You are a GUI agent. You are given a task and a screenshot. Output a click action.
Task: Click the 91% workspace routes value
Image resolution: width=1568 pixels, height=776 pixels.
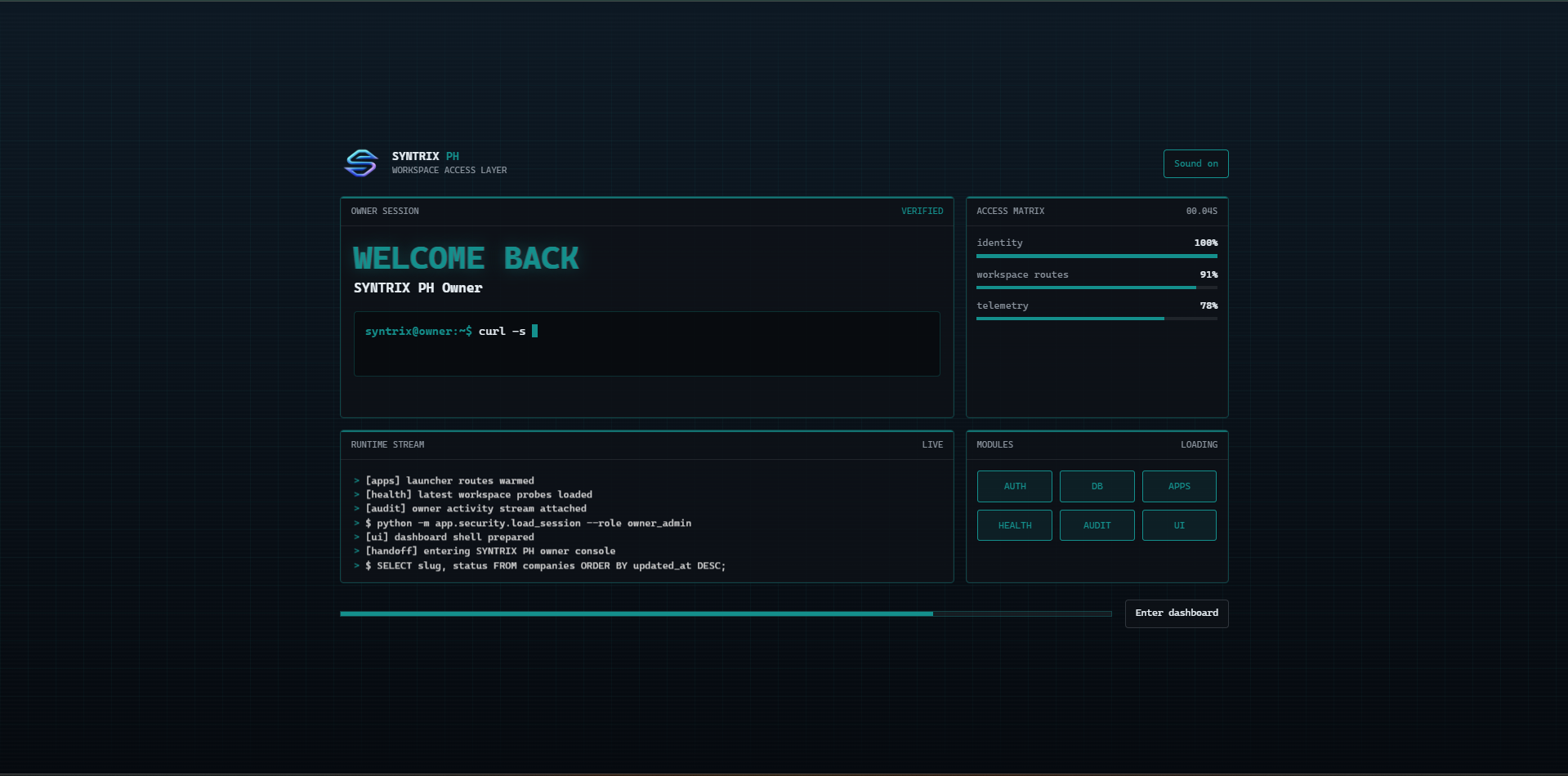click(x=1208, y=274)
